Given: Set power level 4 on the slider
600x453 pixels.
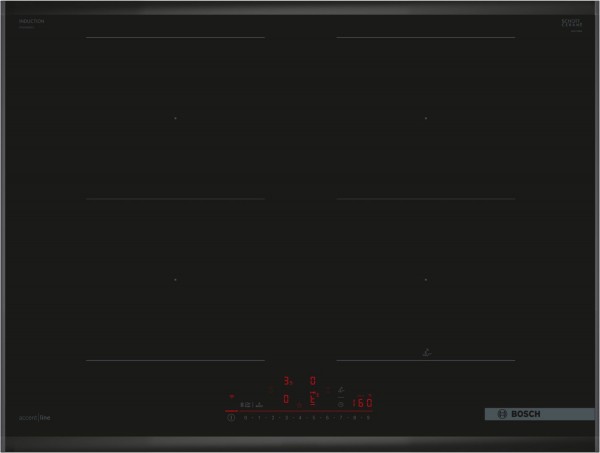Looking at the screenshot, I should coord(300,418).
